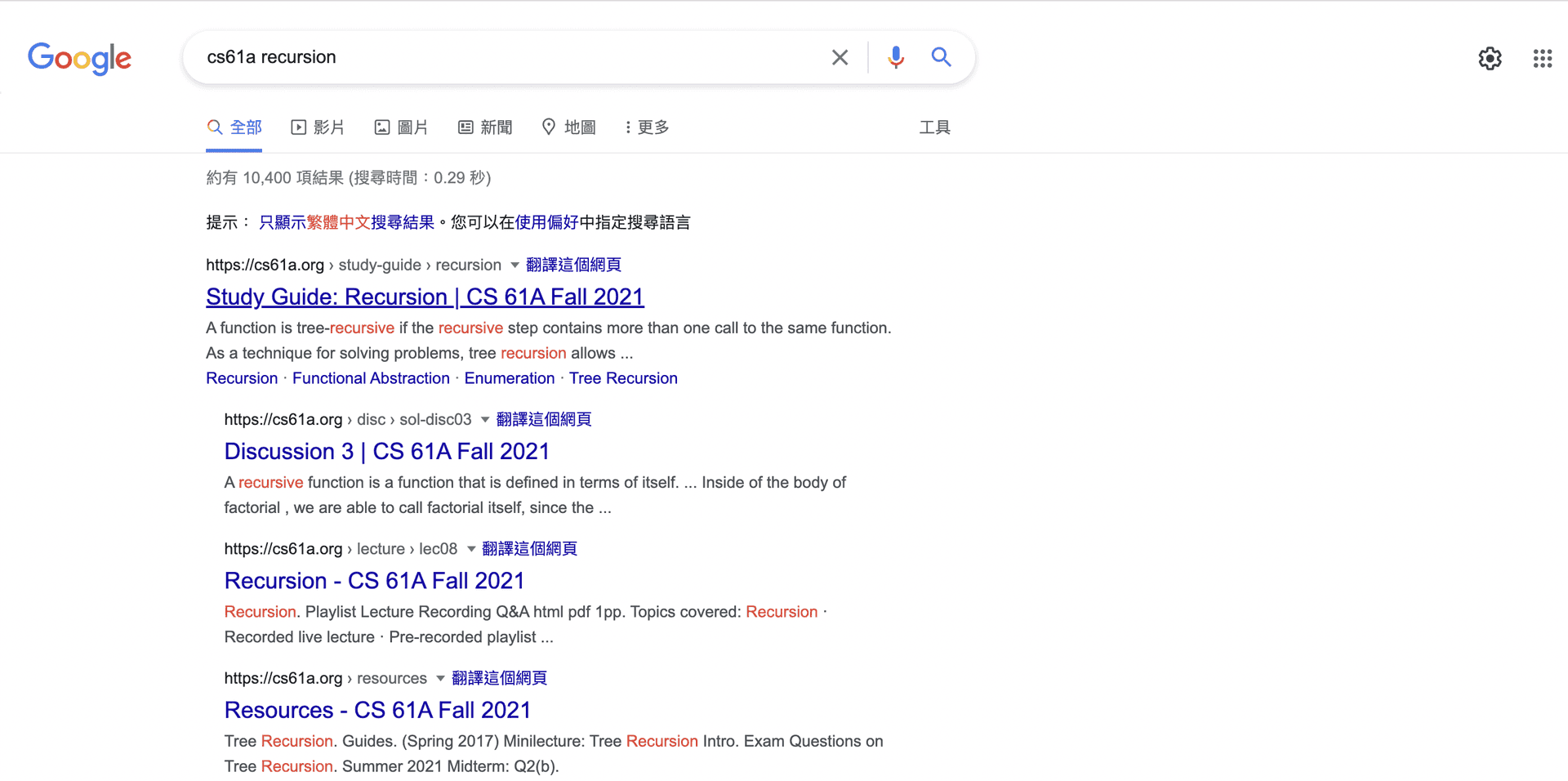1568x781 pixels.
Task: Click the https://cs61a.org › resources URL text
Action: (x=326, y=678)
